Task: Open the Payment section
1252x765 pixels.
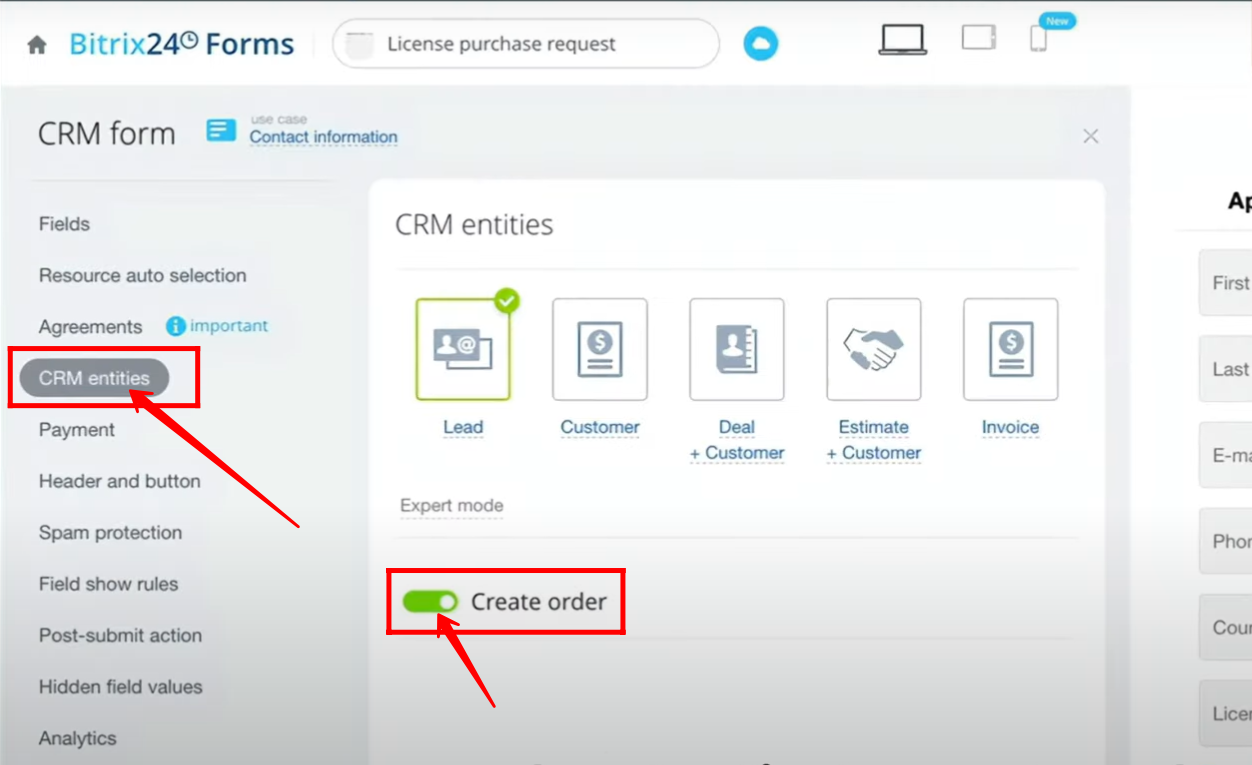Action: pos(77,430)
